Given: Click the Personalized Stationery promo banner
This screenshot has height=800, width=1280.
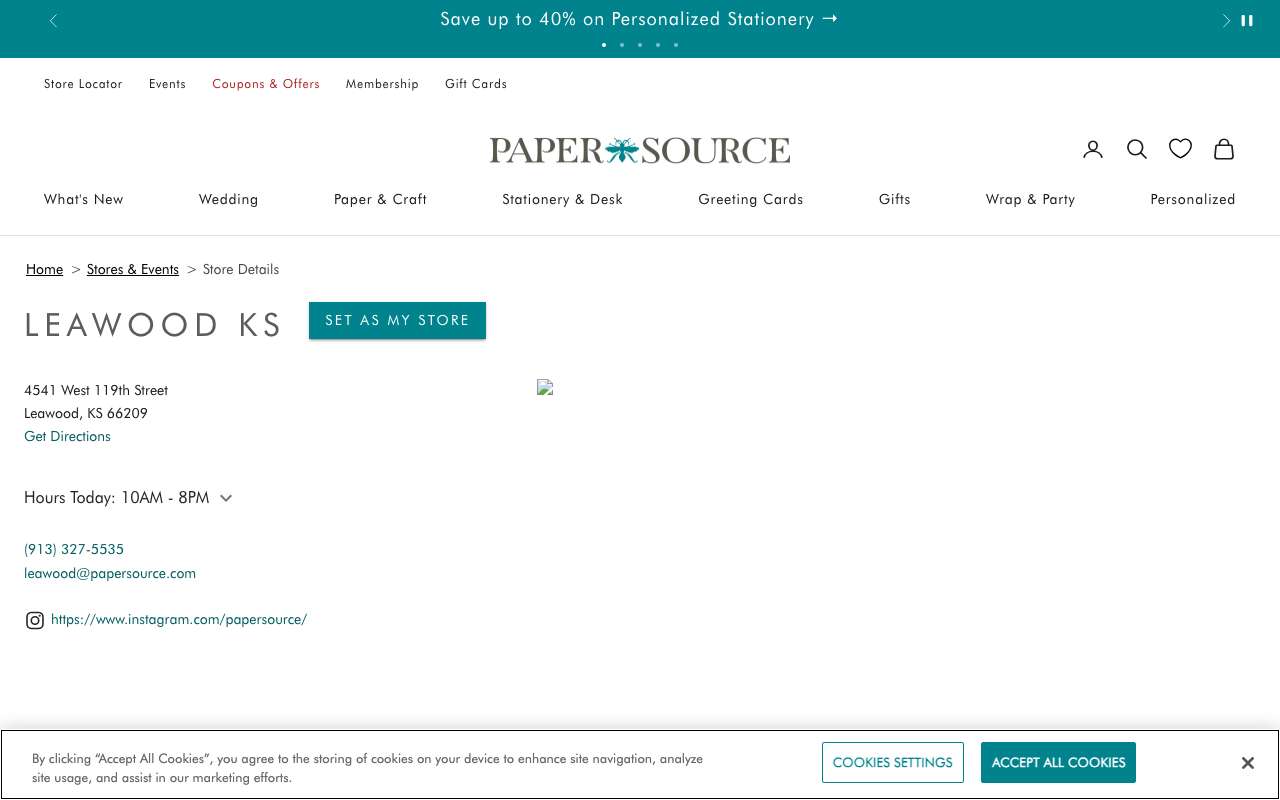Looking at the screenshot, I should pyautogui.click(x=639, y=19).
